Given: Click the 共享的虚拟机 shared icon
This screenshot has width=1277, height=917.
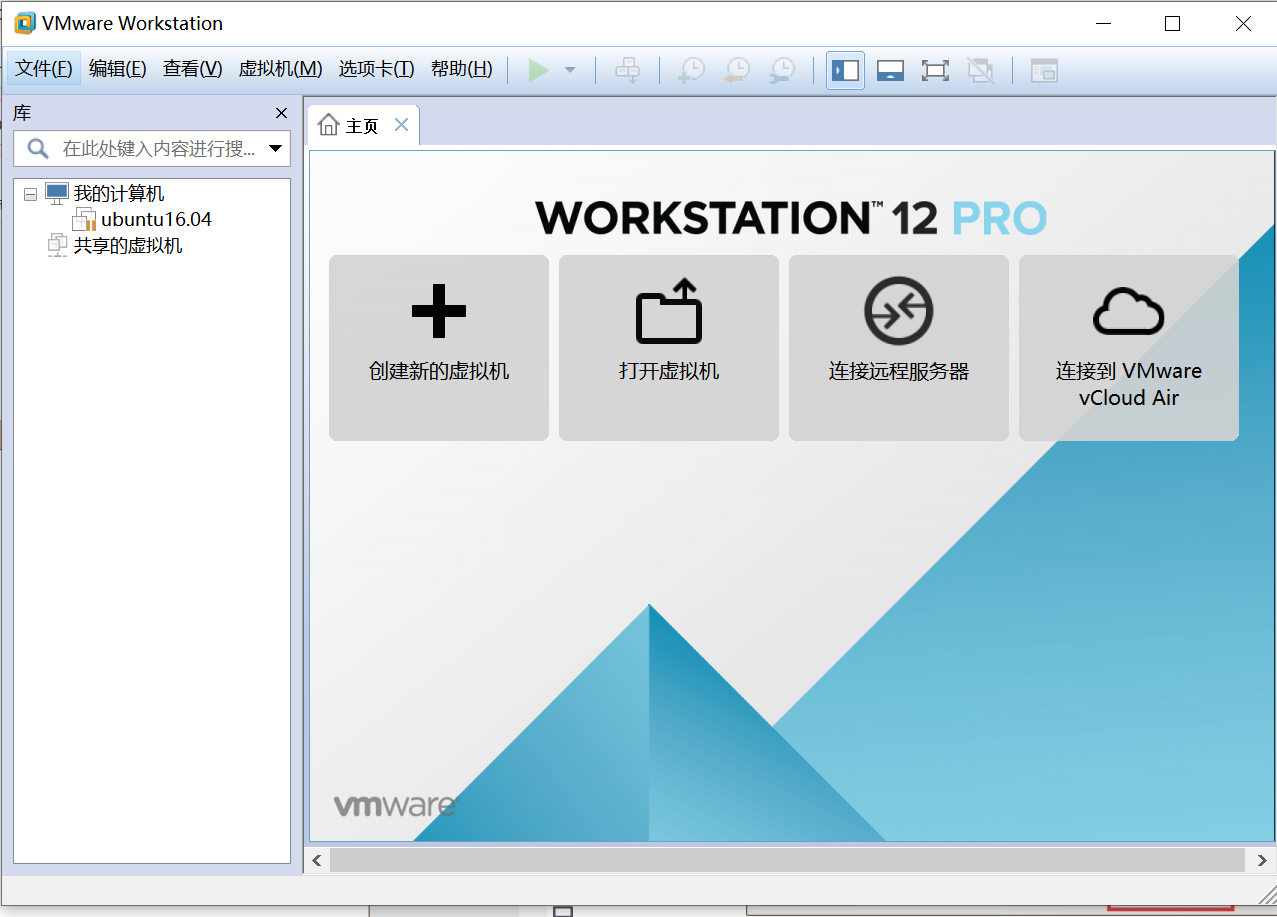Looking at the screenshot, I should [x=58, y=245].
